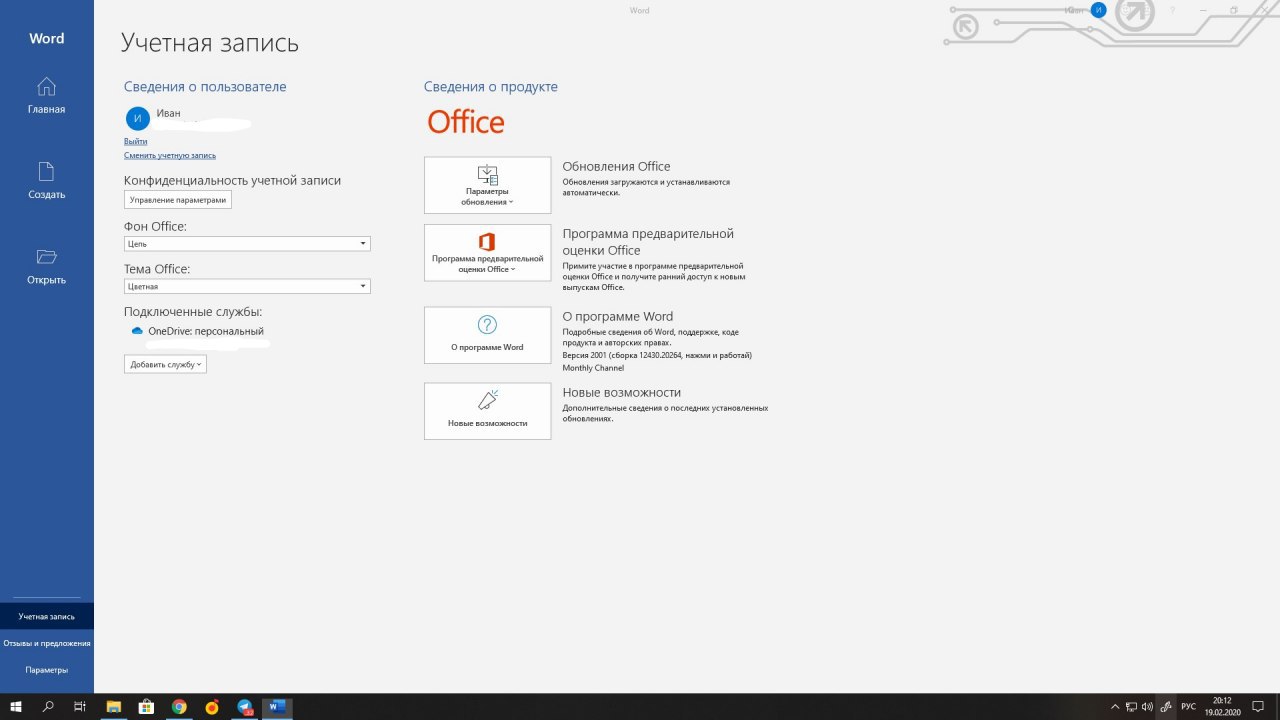Launch File Explorer from taskbar
The height and width of the screenshot is (720, 1280).
point(113,707)
